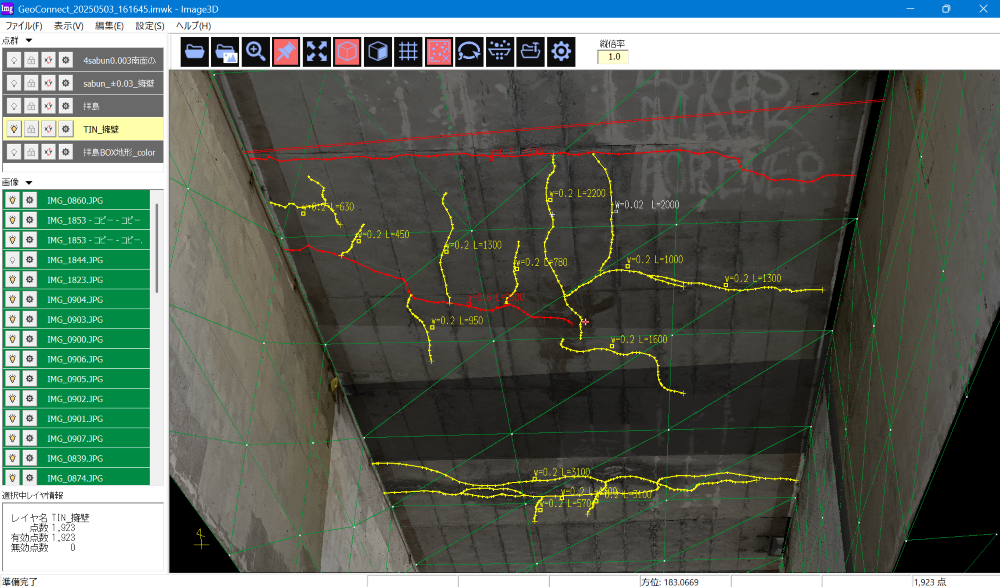Open the toolbar gear settings icon

point(560,52)
